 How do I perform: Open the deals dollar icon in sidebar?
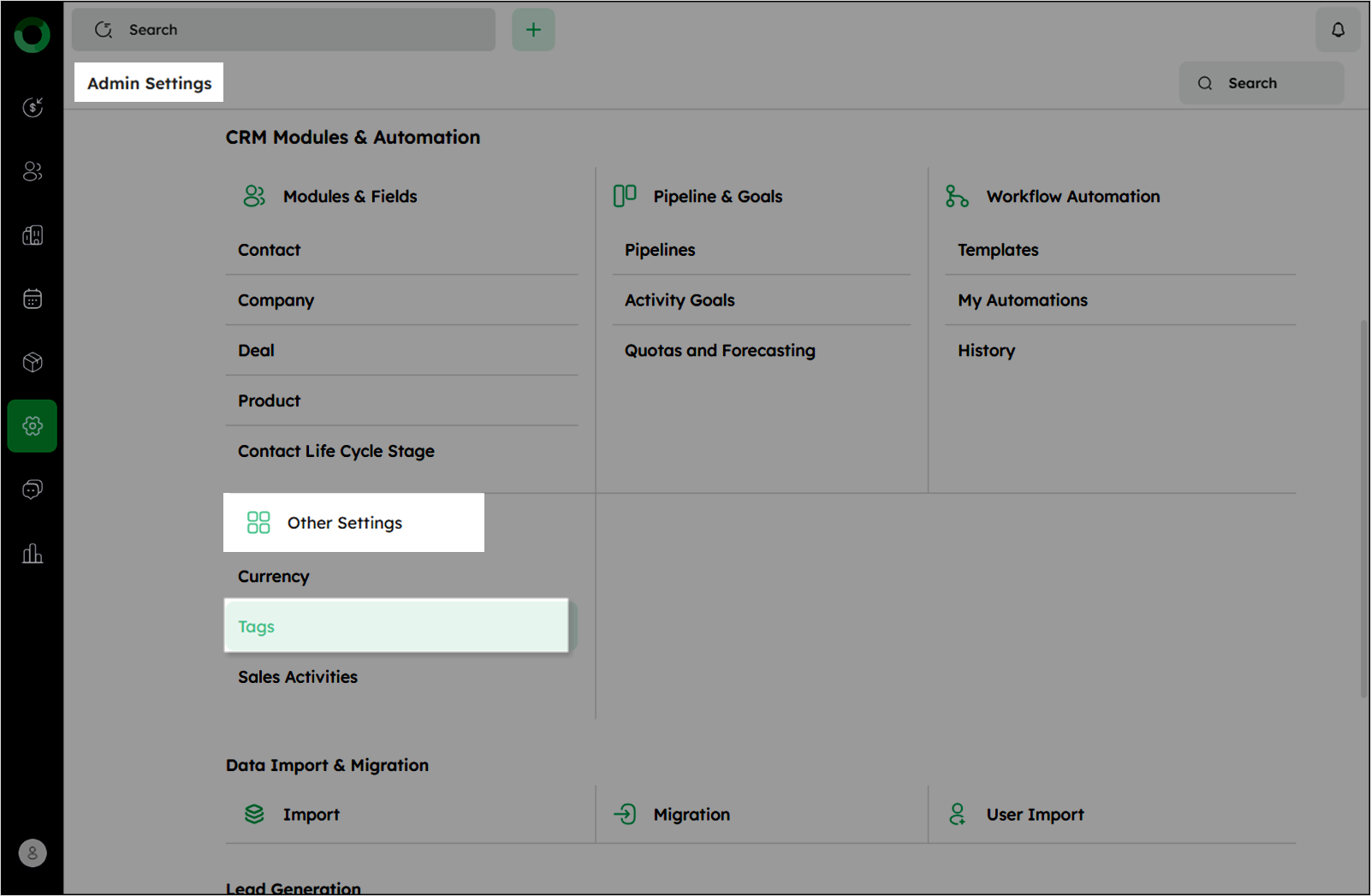[x=33, y=107]
